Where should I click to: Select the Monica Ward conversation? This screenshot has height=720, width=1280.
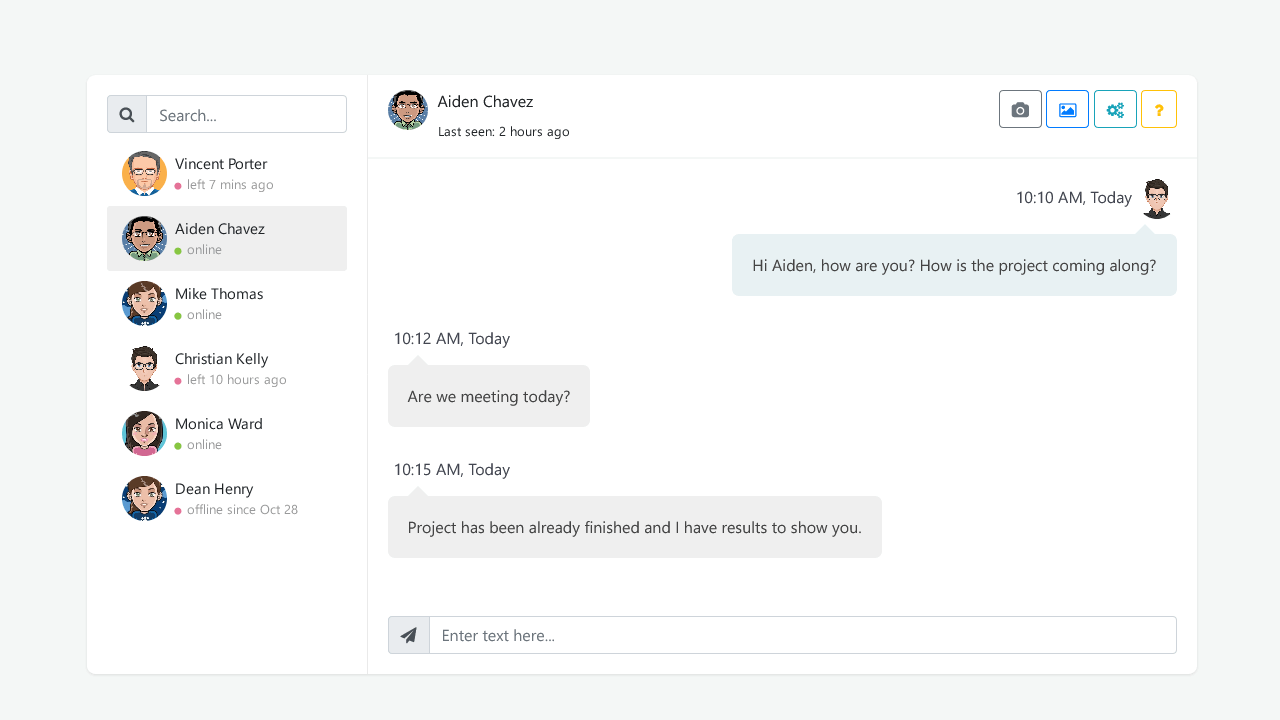click(227, 432)
